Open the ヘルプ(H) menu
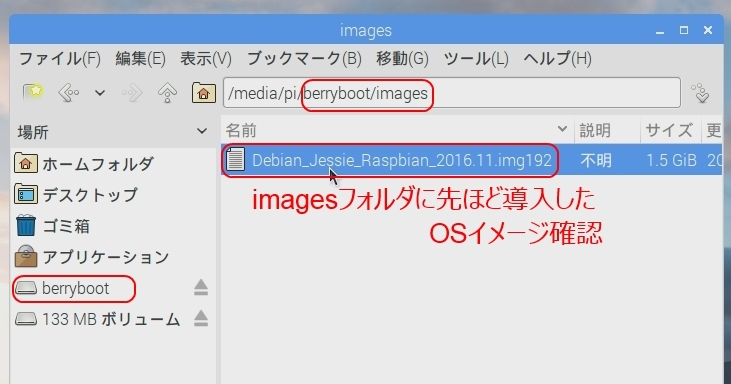Viewport: 731px width, 384px height. pos(557,59)
